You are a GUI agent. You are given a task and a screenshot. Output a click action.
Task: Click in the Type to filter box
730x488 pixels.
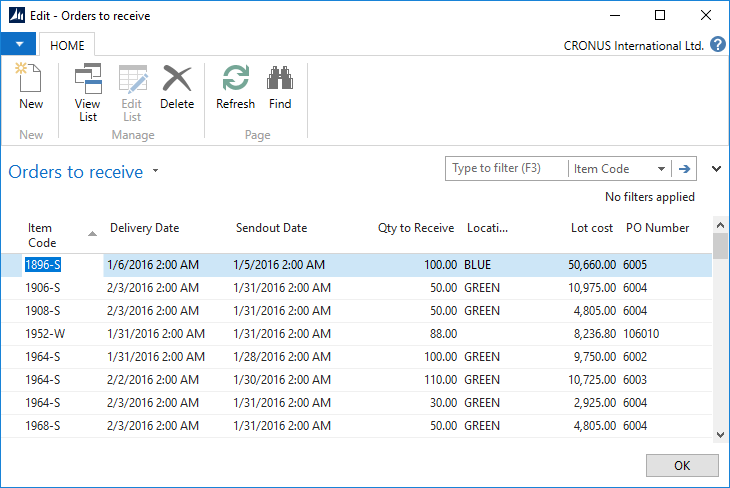(506, 169)
